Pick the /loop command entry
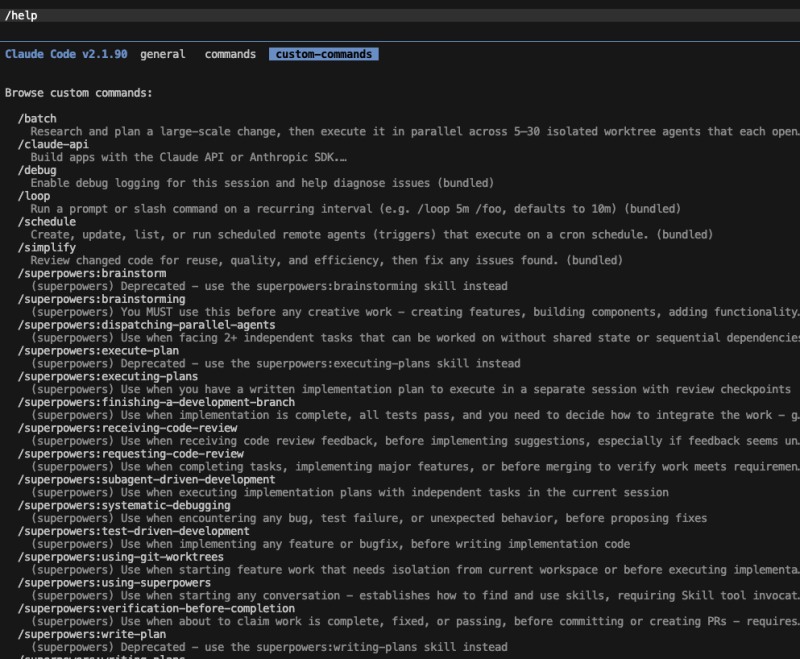This screenshot has height=659, width=800. click(x=34, y=196)
